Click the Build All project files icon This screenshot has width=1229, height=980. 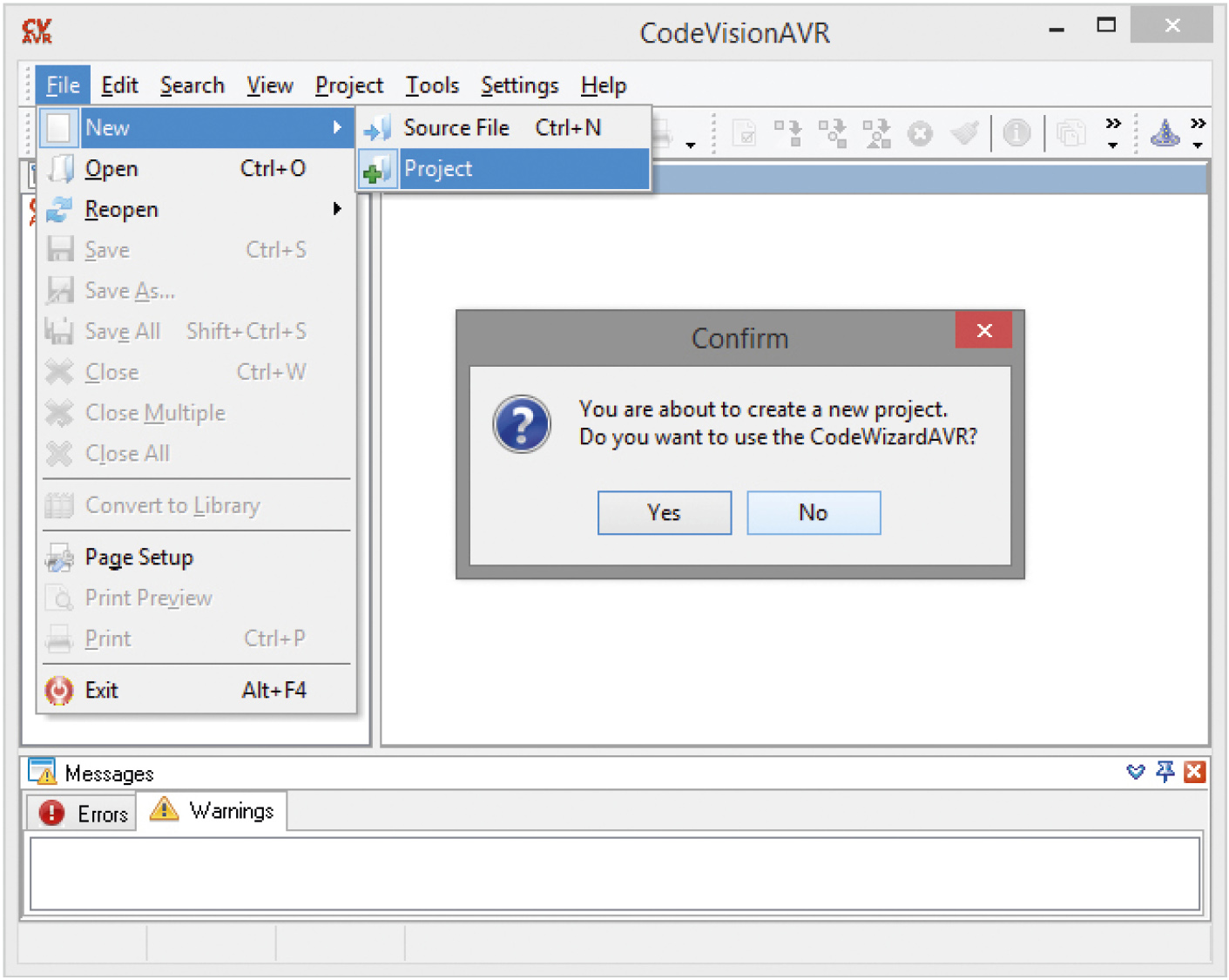point(876,133)
